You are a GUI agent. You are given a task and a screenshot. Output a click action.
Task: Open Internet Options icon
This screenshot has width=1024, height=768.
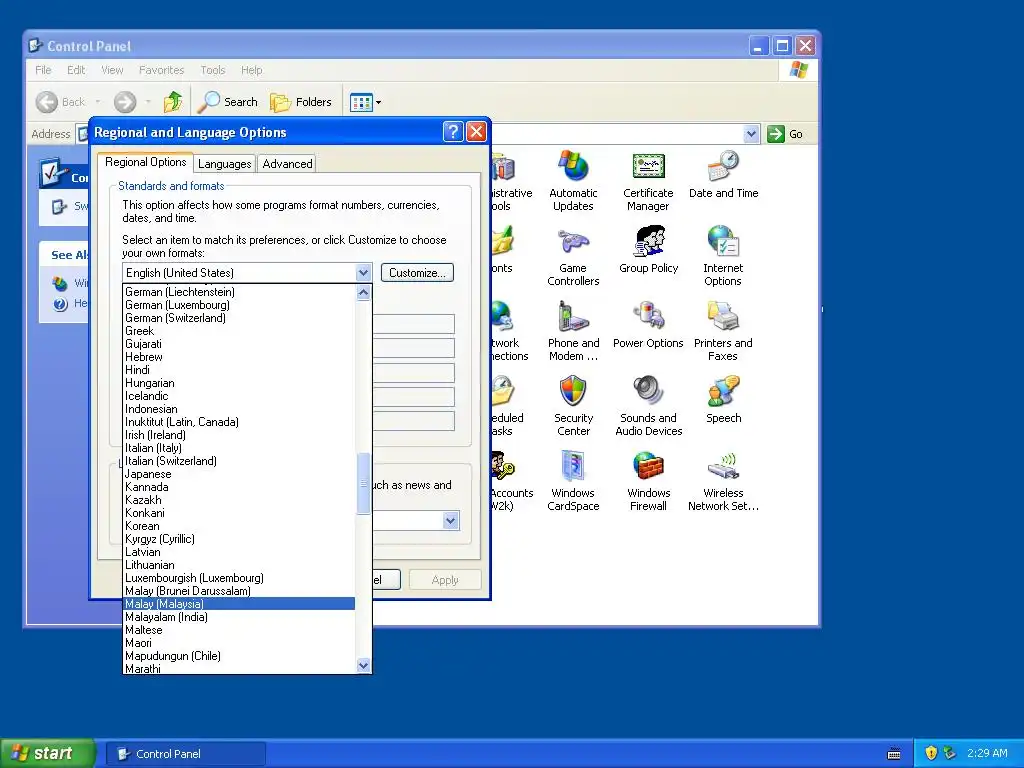(x=723, y=256)
